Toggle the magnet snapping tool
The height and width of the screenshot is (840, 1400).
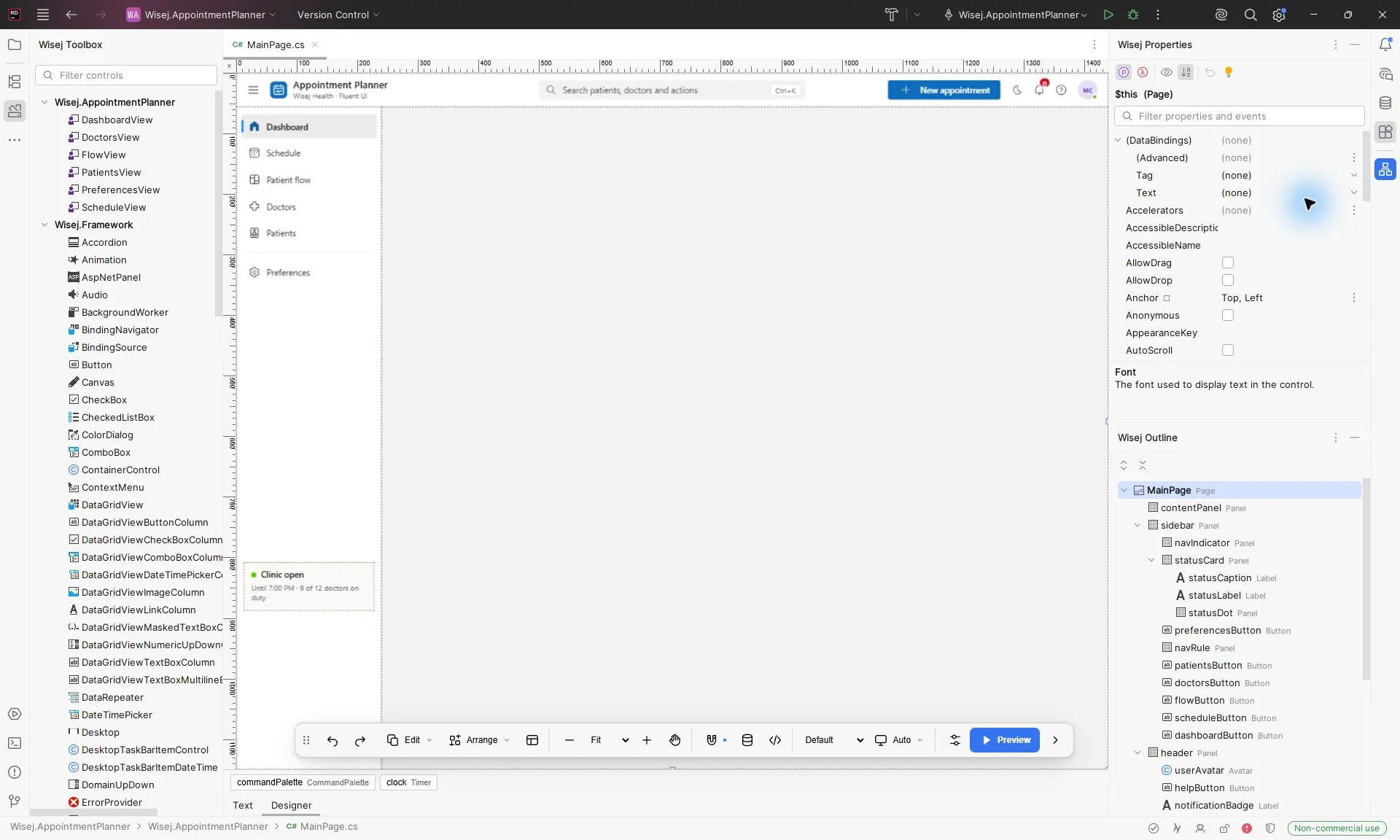[x=712, y=740]
